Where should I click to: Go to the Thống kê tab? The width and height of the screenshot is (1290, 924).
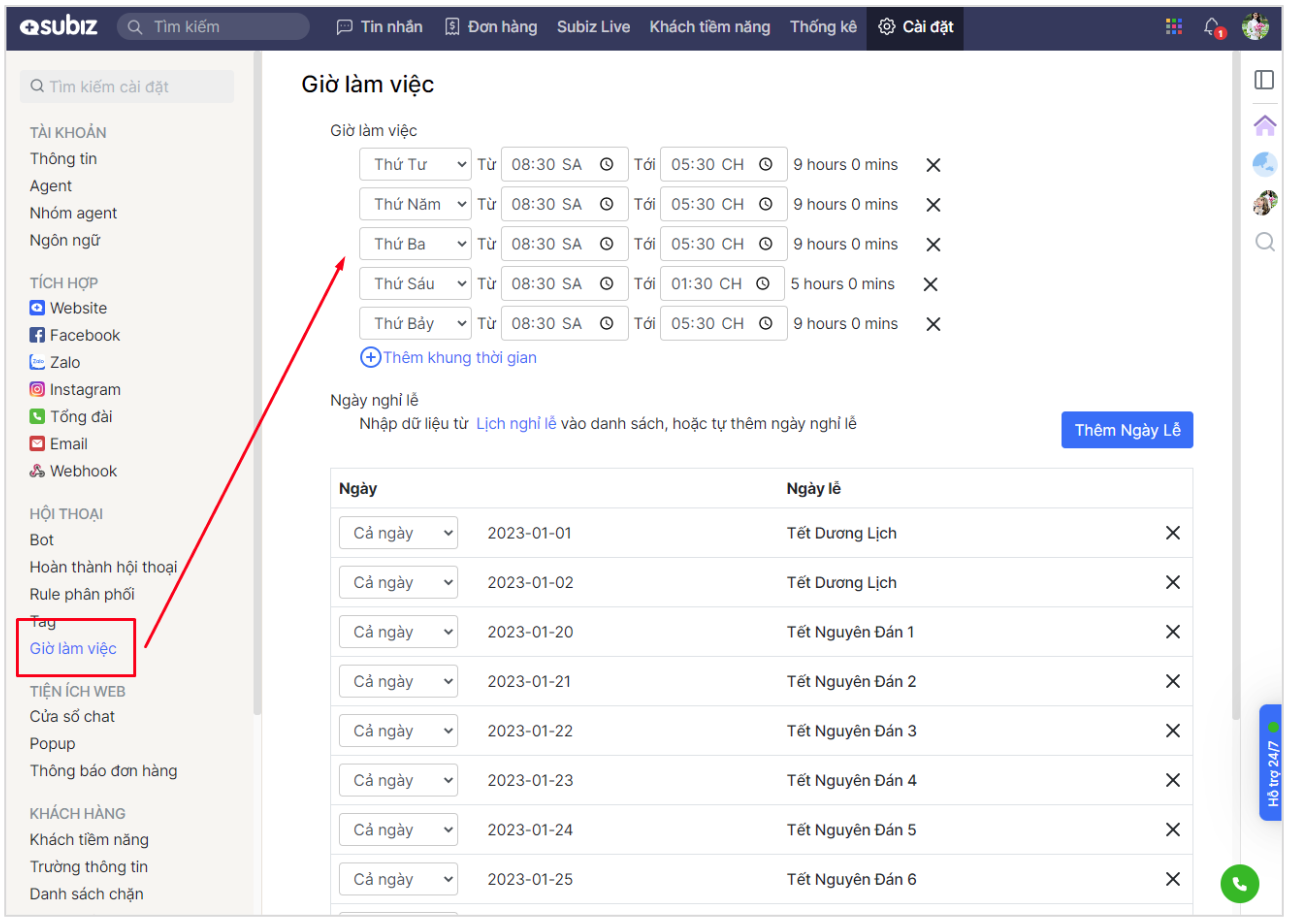(823, 27)
